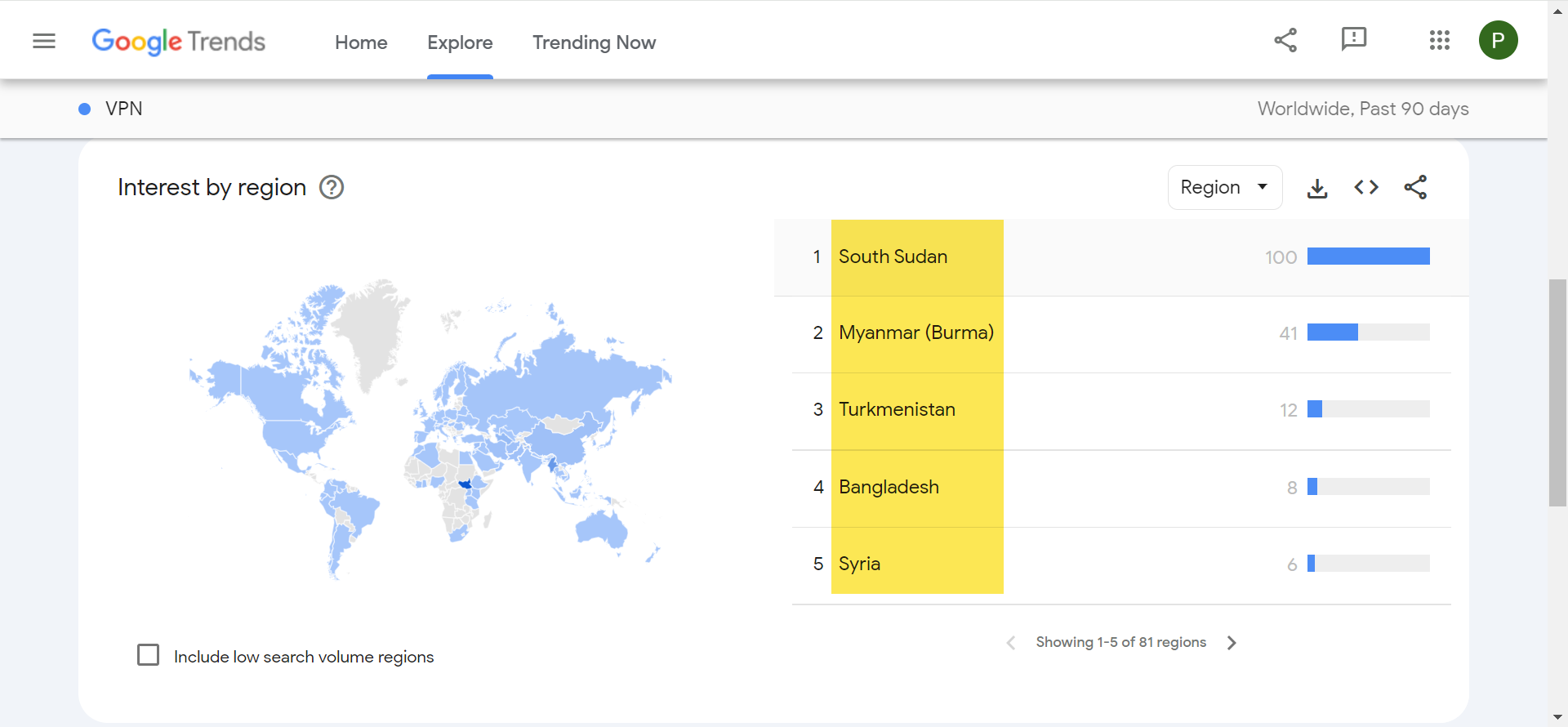Go to the previous page of regions
This screenshot has width=1568, height=727.
coord(1011,643)
